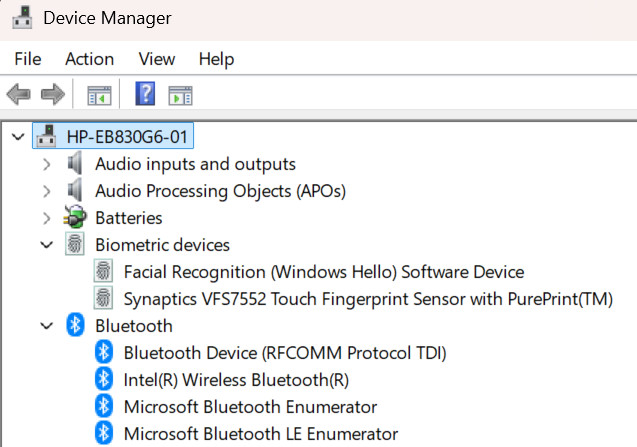
Task: Select Facial Recognition (Windows Hello) Software Device
Action: point(324,272)
